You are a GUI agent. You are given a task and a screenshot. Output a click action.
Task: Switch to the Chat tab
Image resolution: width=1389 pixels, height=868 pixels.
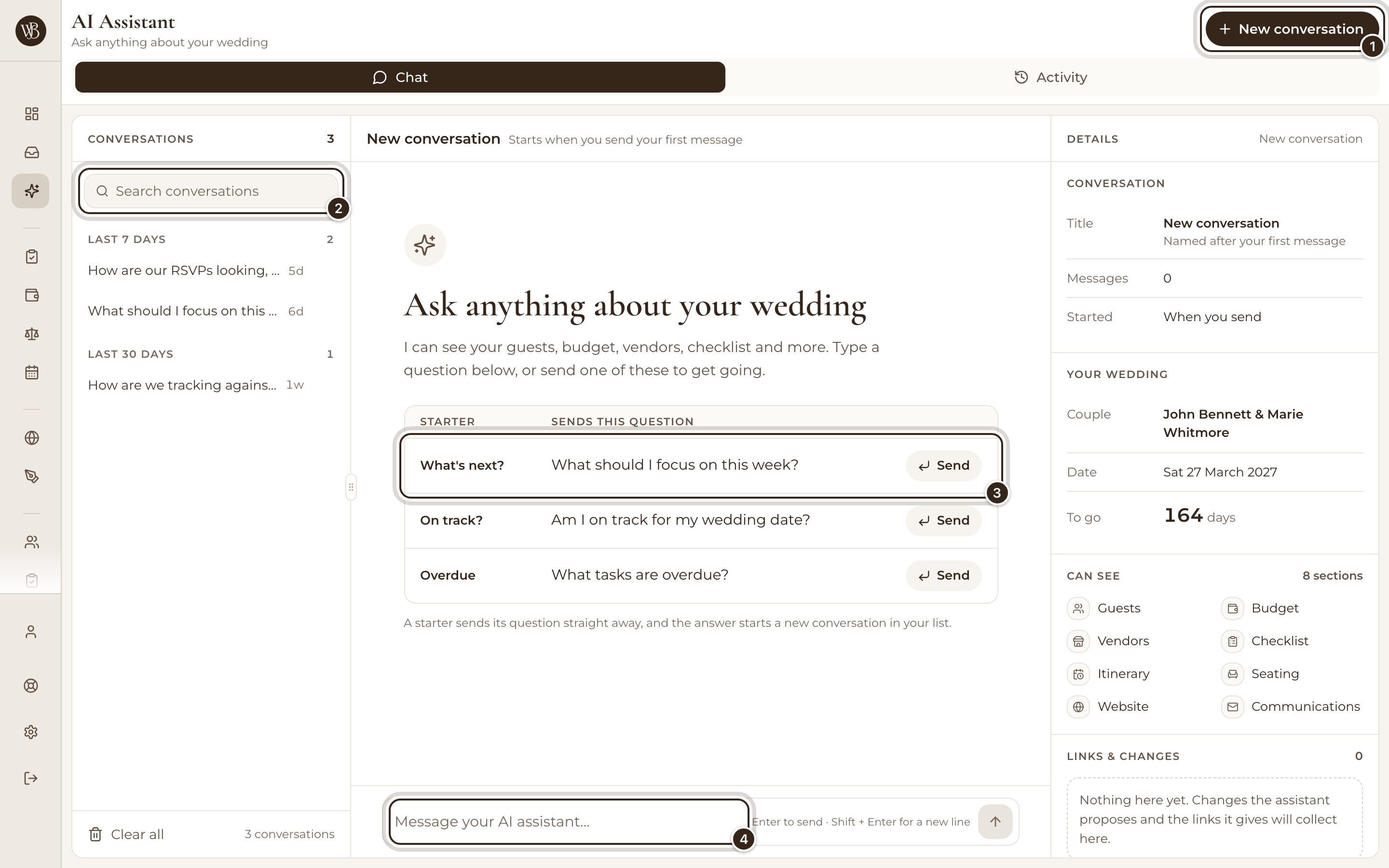point(400,77)
